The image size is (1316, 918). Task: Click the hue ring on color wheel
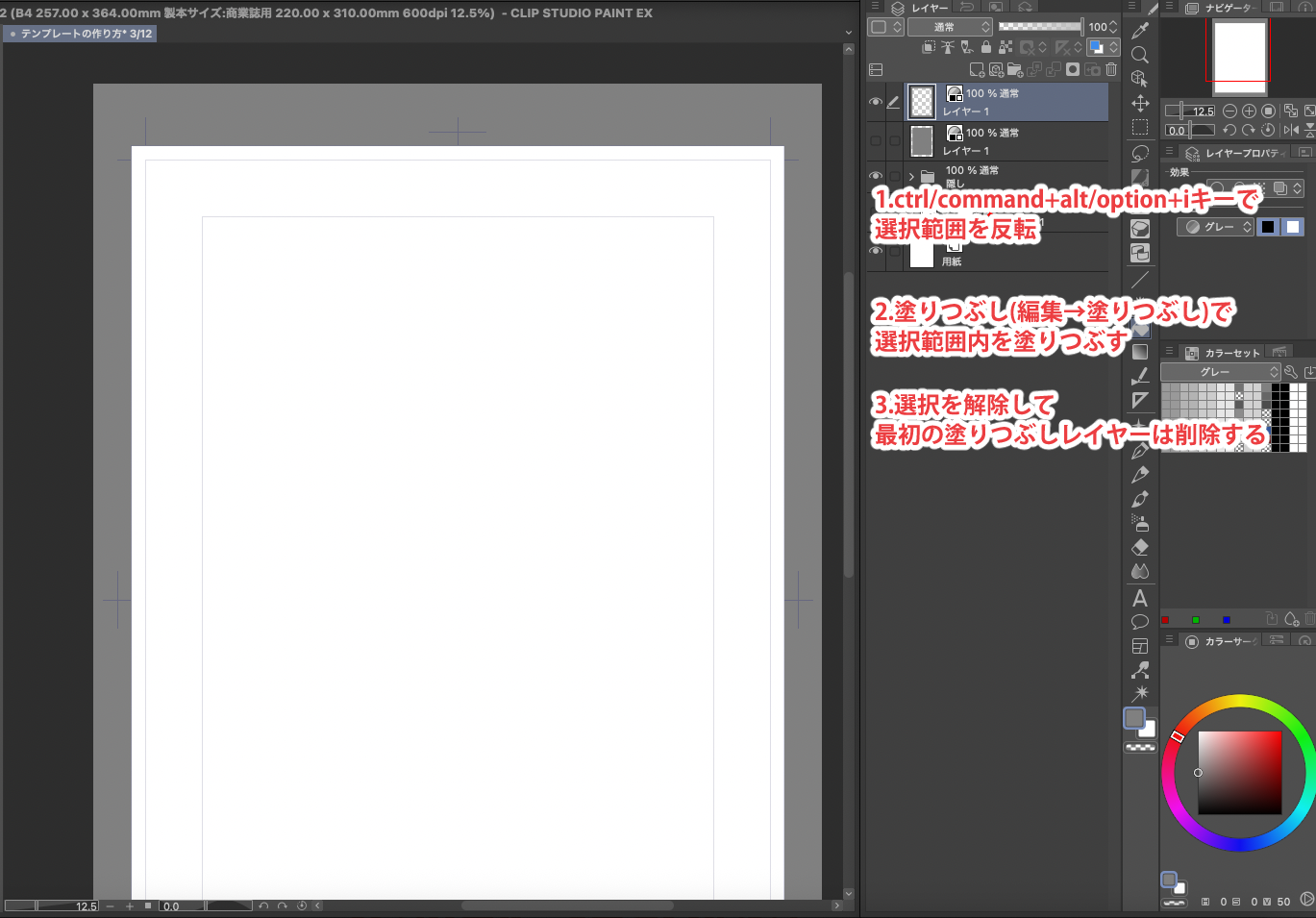tap(1239, 703)
